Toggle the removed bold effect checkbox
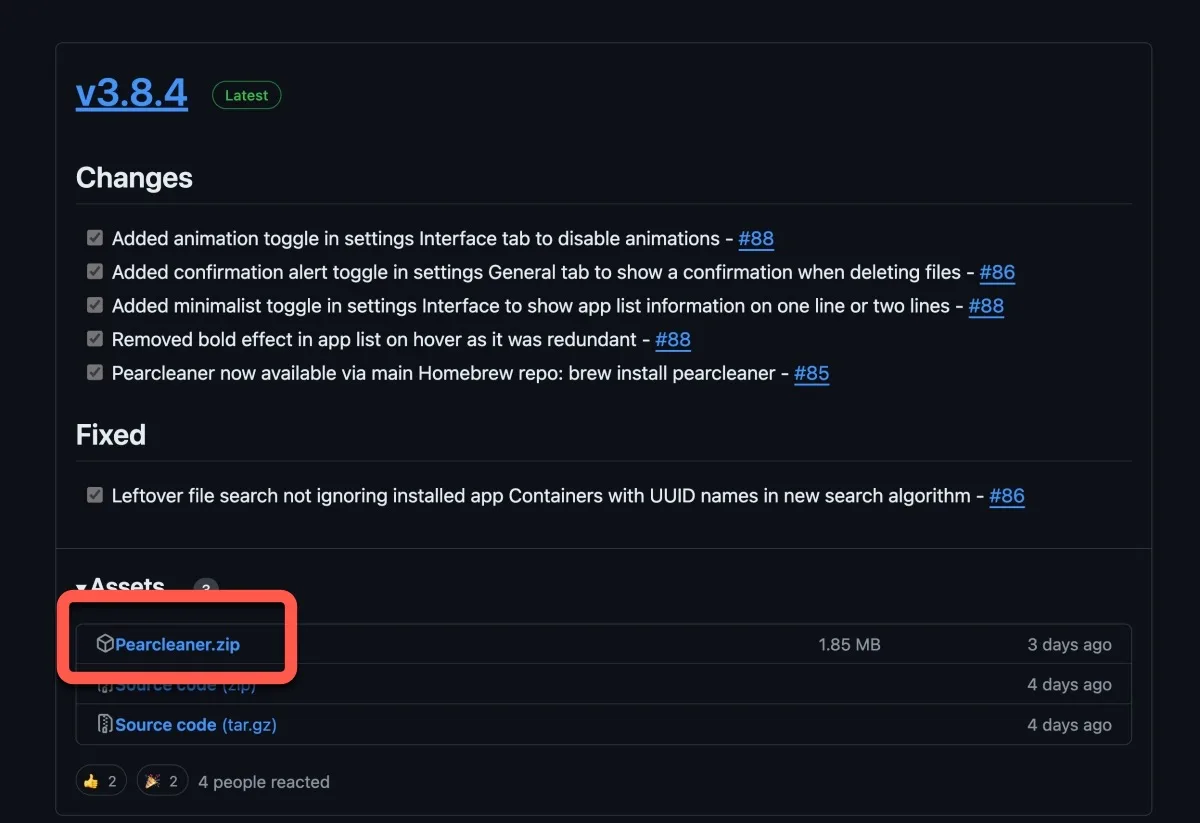 95,339
